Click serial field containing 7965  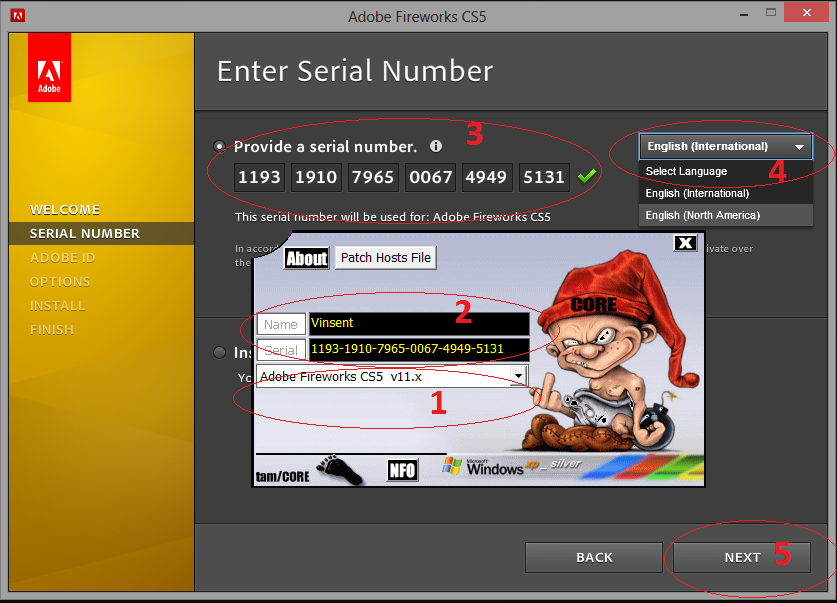coord(373,177)
